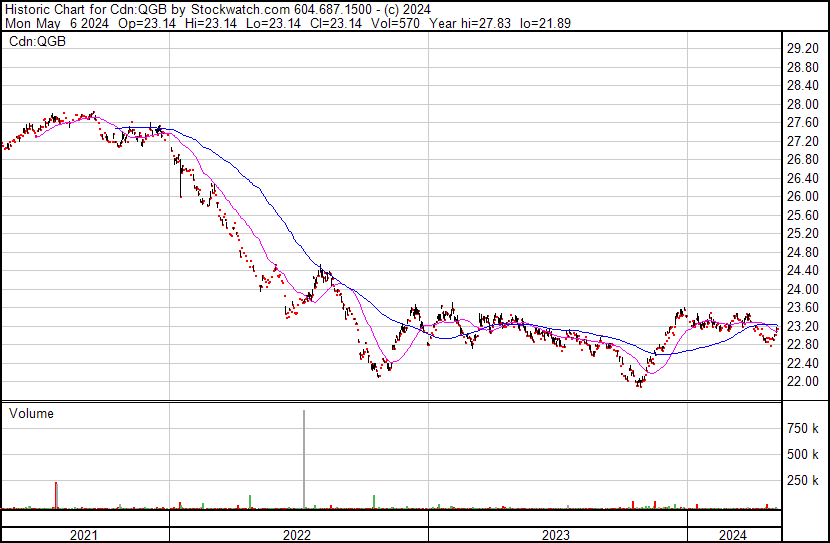Click the 500 k volume axis label
The image size is (830, 543).
point(805,454)
